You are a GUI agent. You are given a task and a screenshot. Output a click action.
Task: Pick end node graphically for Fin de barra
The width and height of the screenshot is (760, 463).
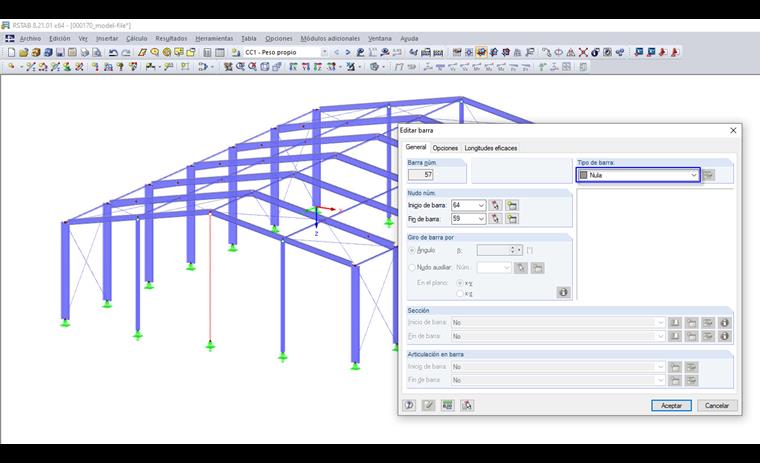[495, 219]
